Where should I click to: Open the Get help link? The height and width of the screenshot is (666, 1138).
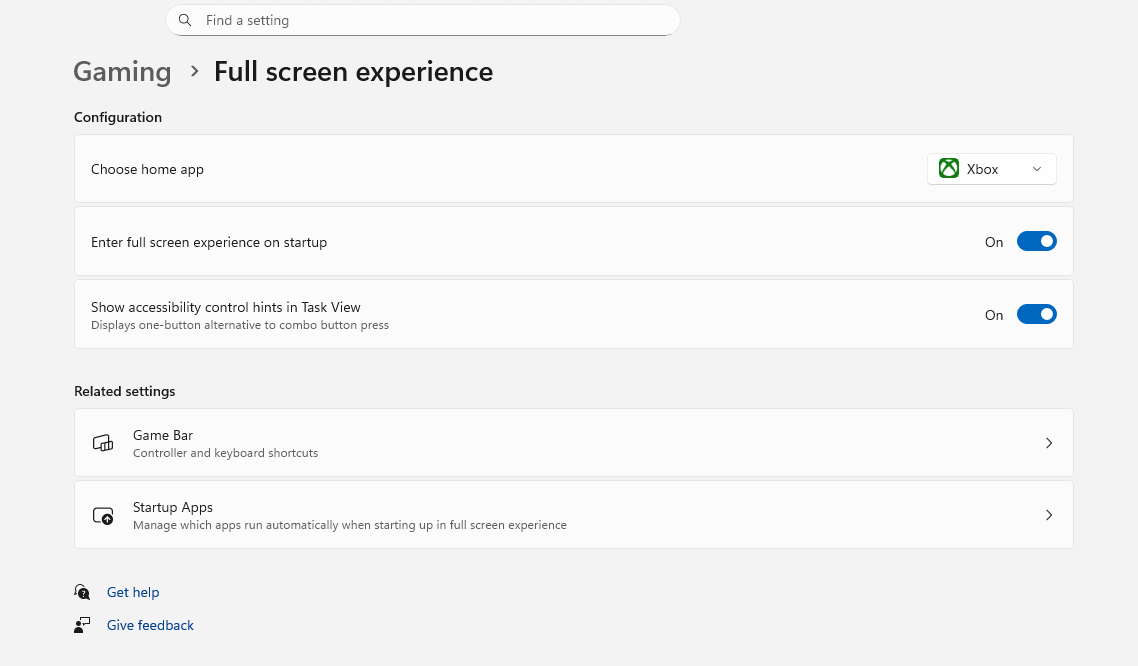point(133,591)
